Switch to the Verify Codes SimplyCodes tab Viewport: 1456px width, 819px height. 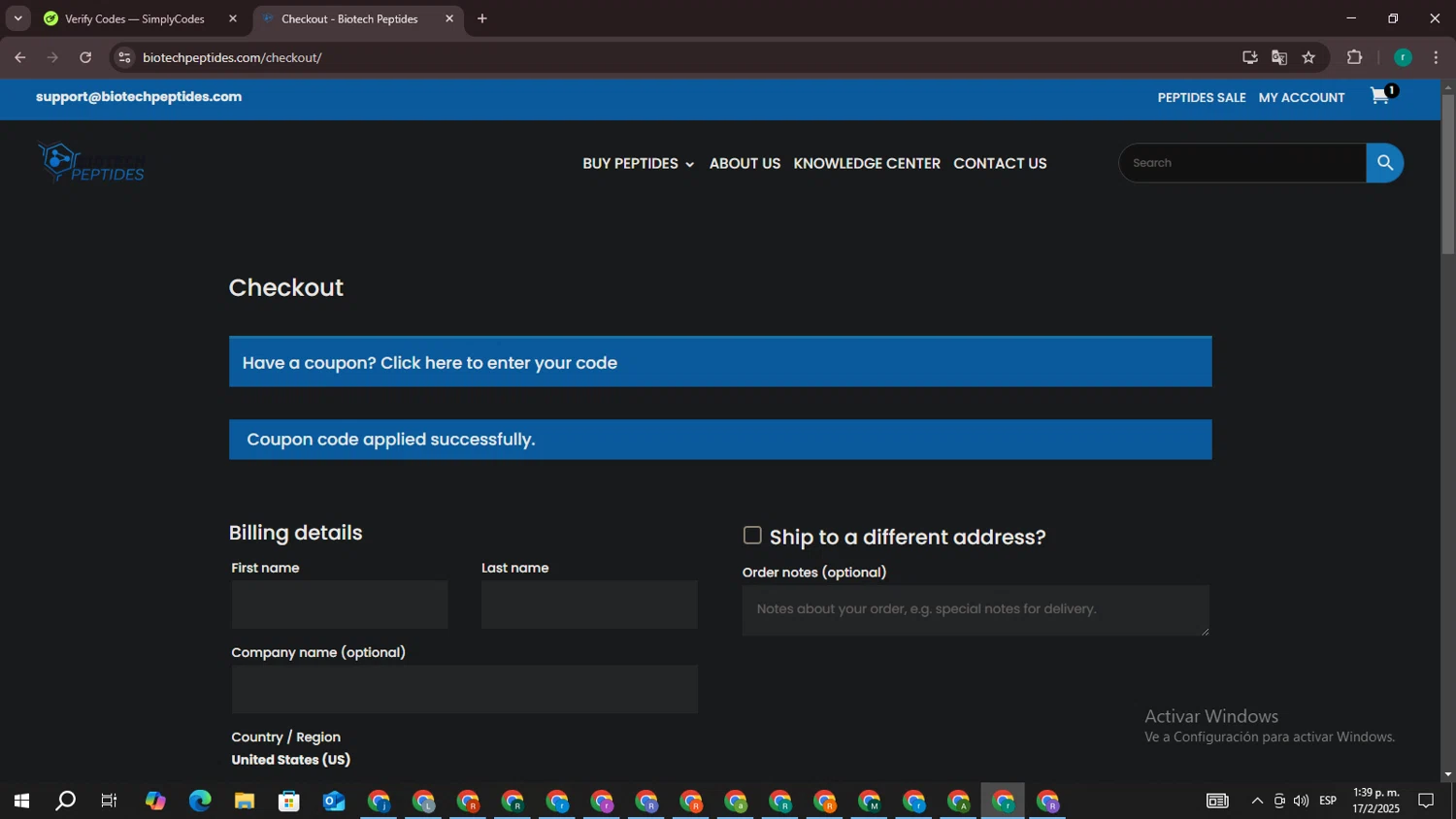(134, 18)
